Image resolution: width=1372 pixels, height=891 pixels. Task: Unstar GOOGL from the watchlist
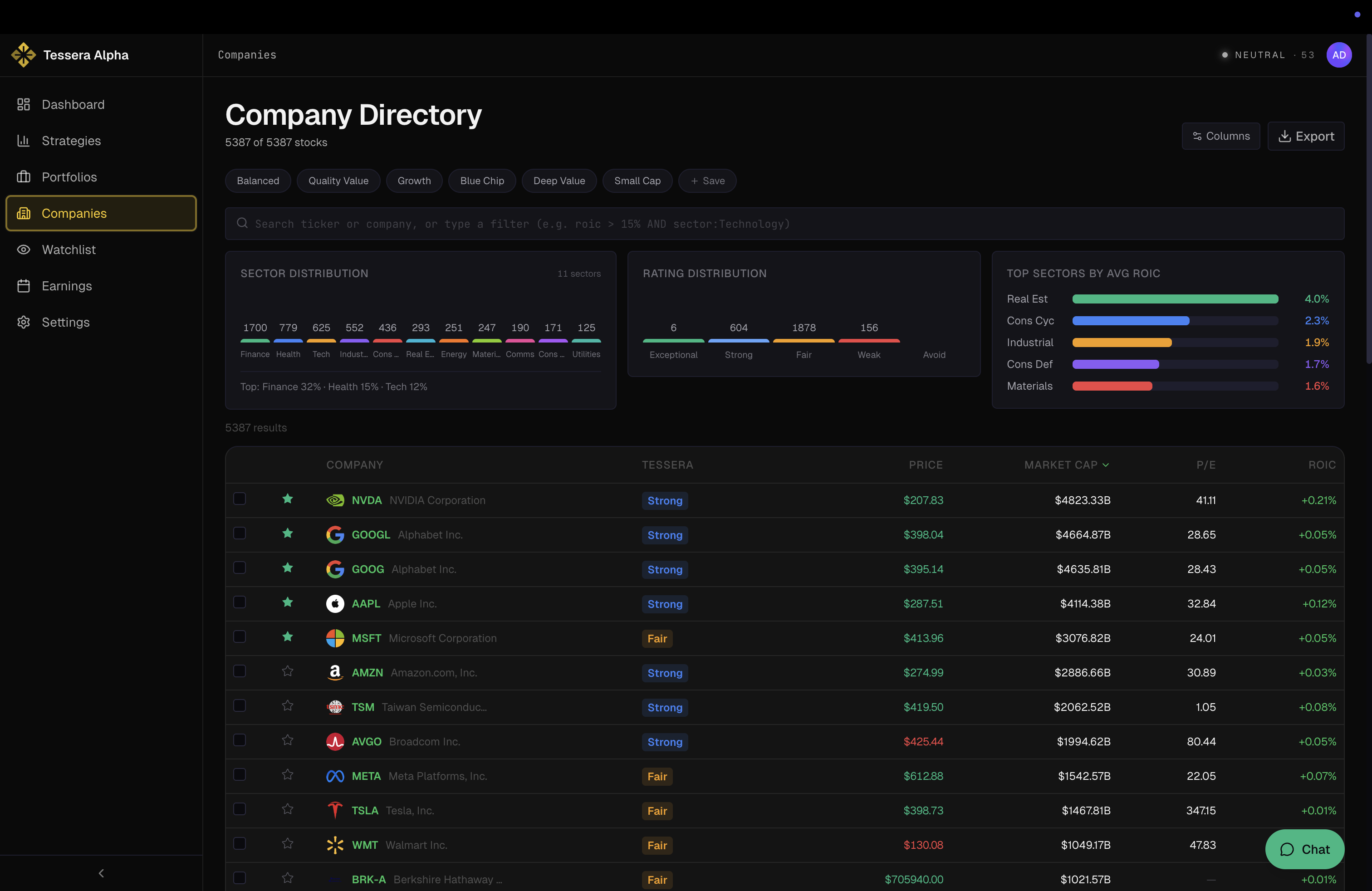tap(288, 534)
